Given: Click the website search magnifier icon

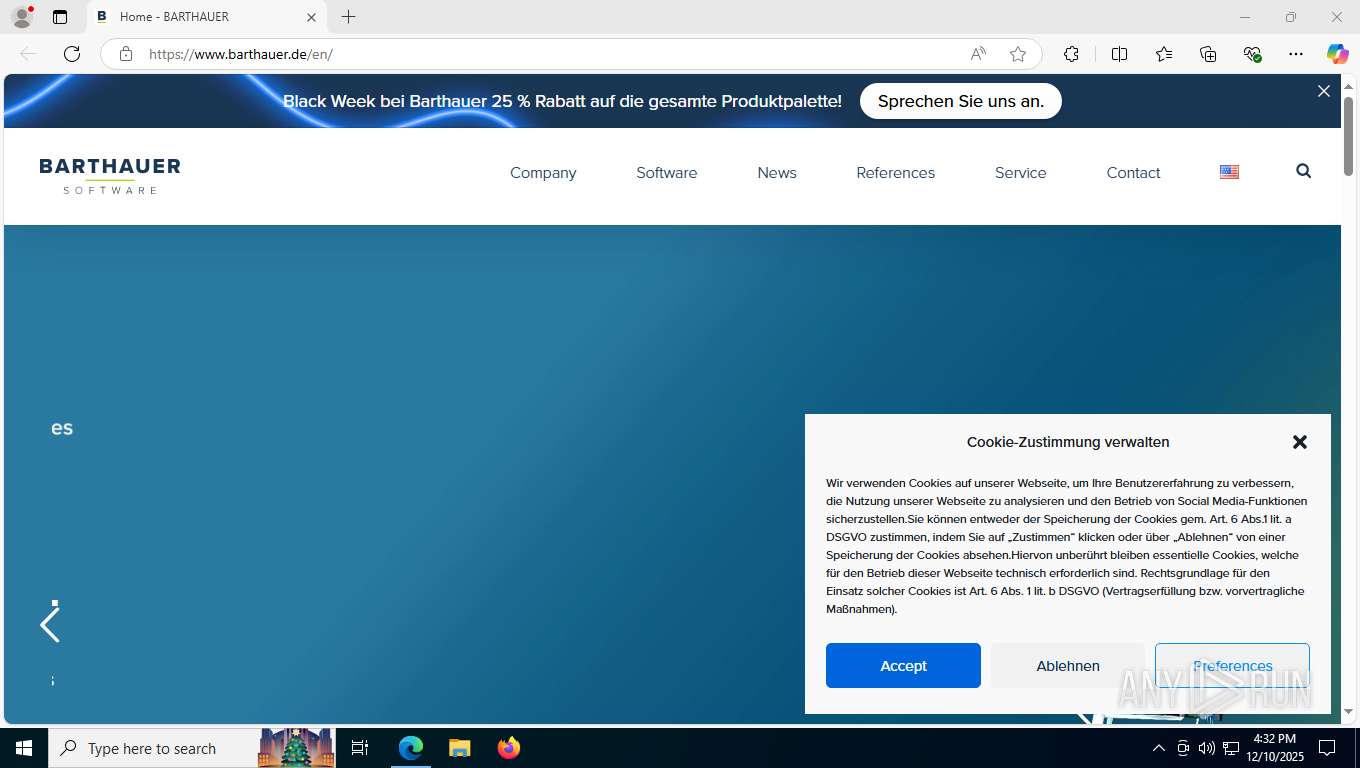Looking at the screenshot, I should pos(1303,171).
